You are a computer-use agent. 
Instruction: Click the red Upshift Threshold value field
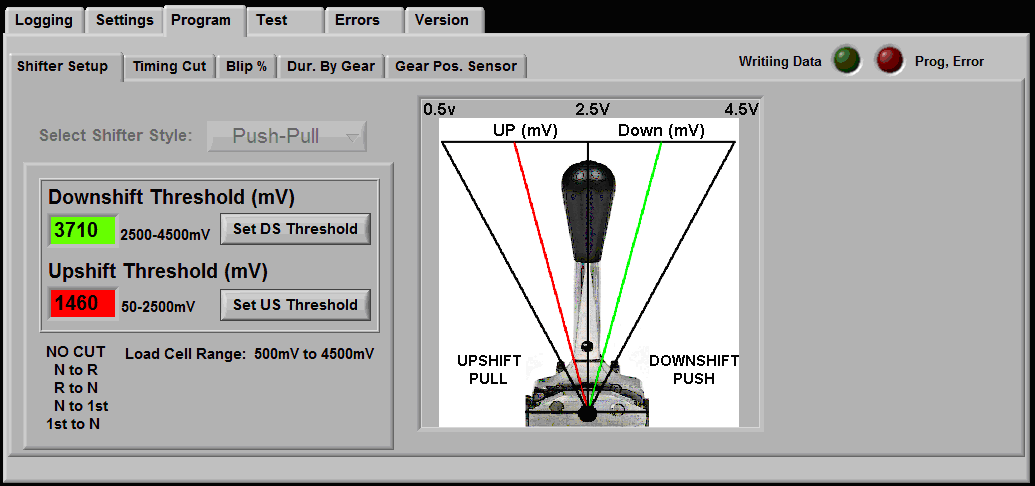83,303
